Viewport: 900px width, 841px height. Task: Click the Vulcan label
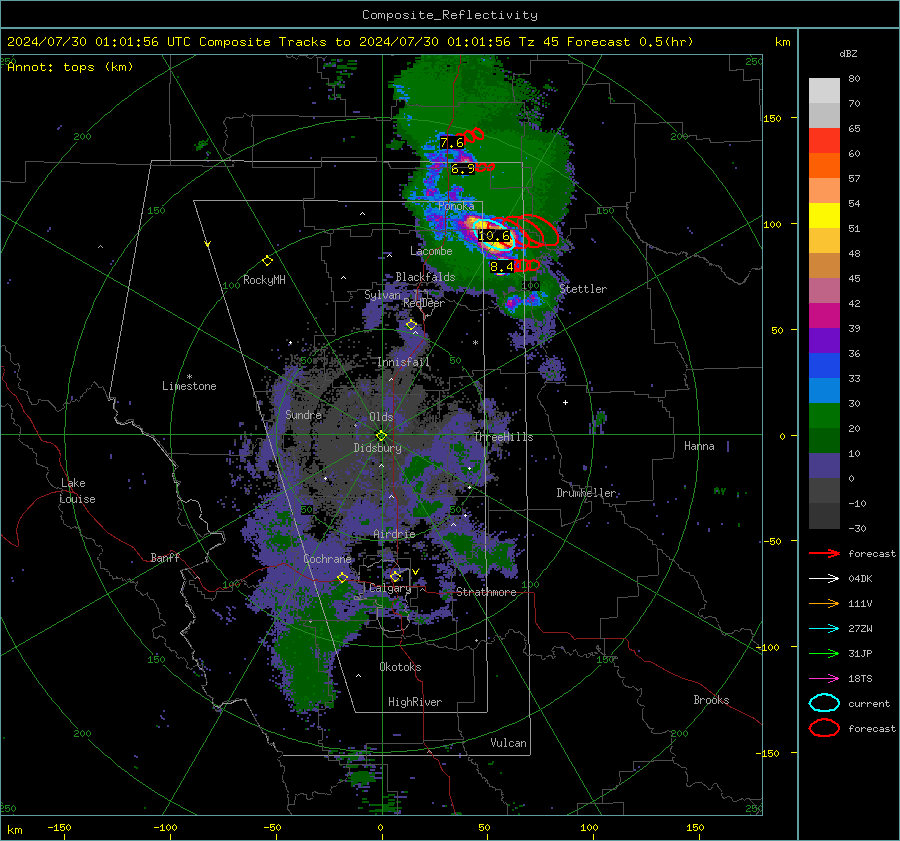[x=509, y=743]
